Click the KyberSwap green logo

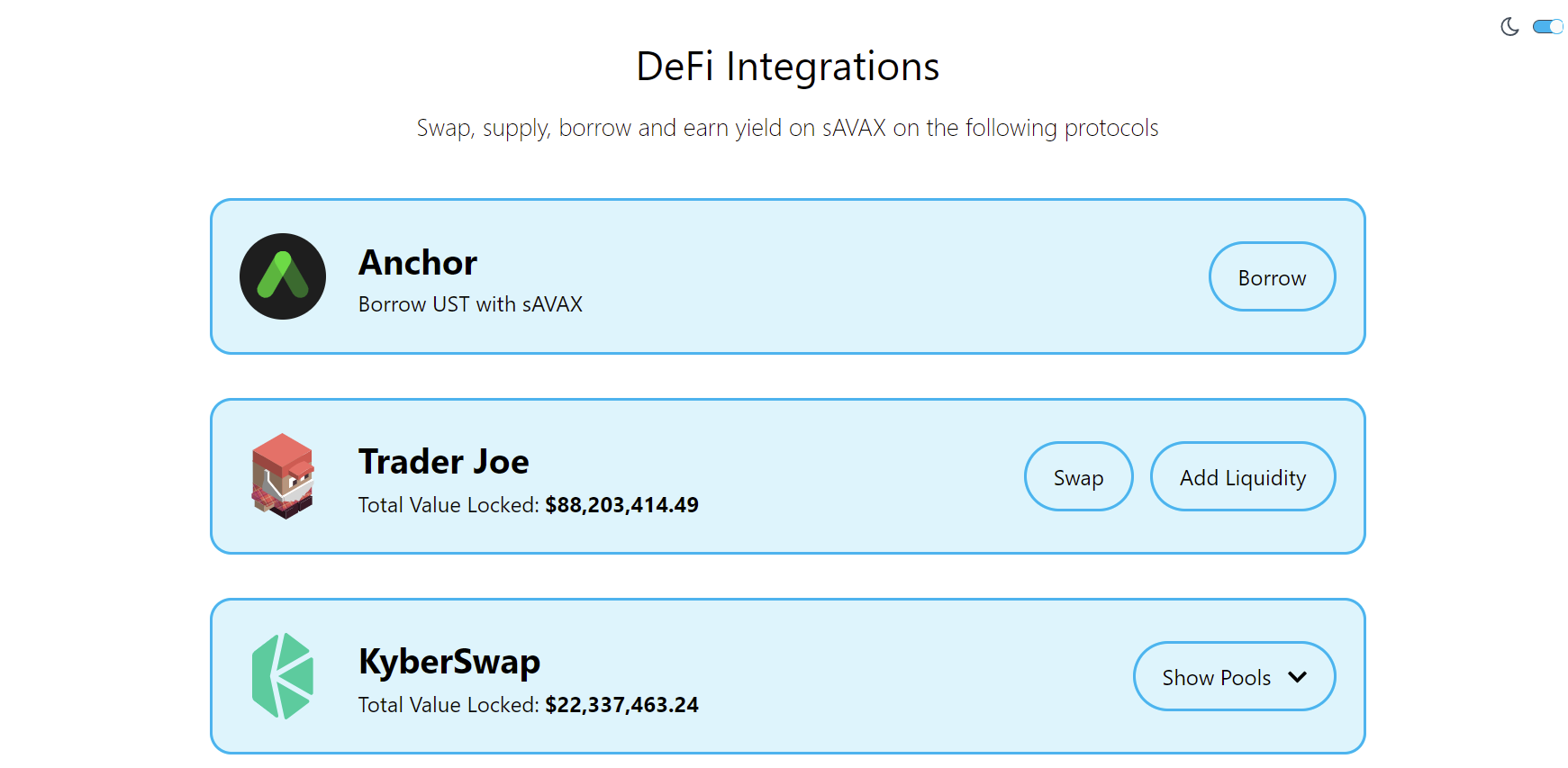pos(283,676)
